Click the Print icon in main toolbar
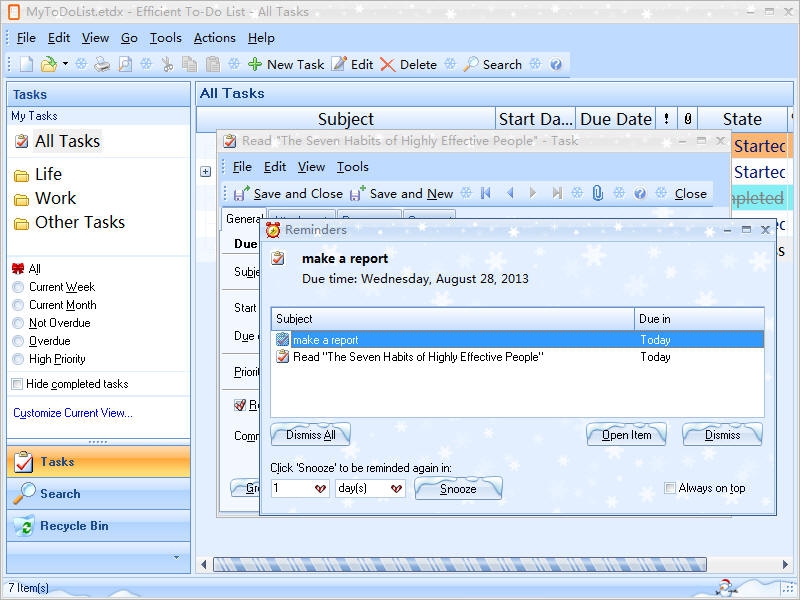Viewport: 800px width, 600px height. click(x=102, y=64)
